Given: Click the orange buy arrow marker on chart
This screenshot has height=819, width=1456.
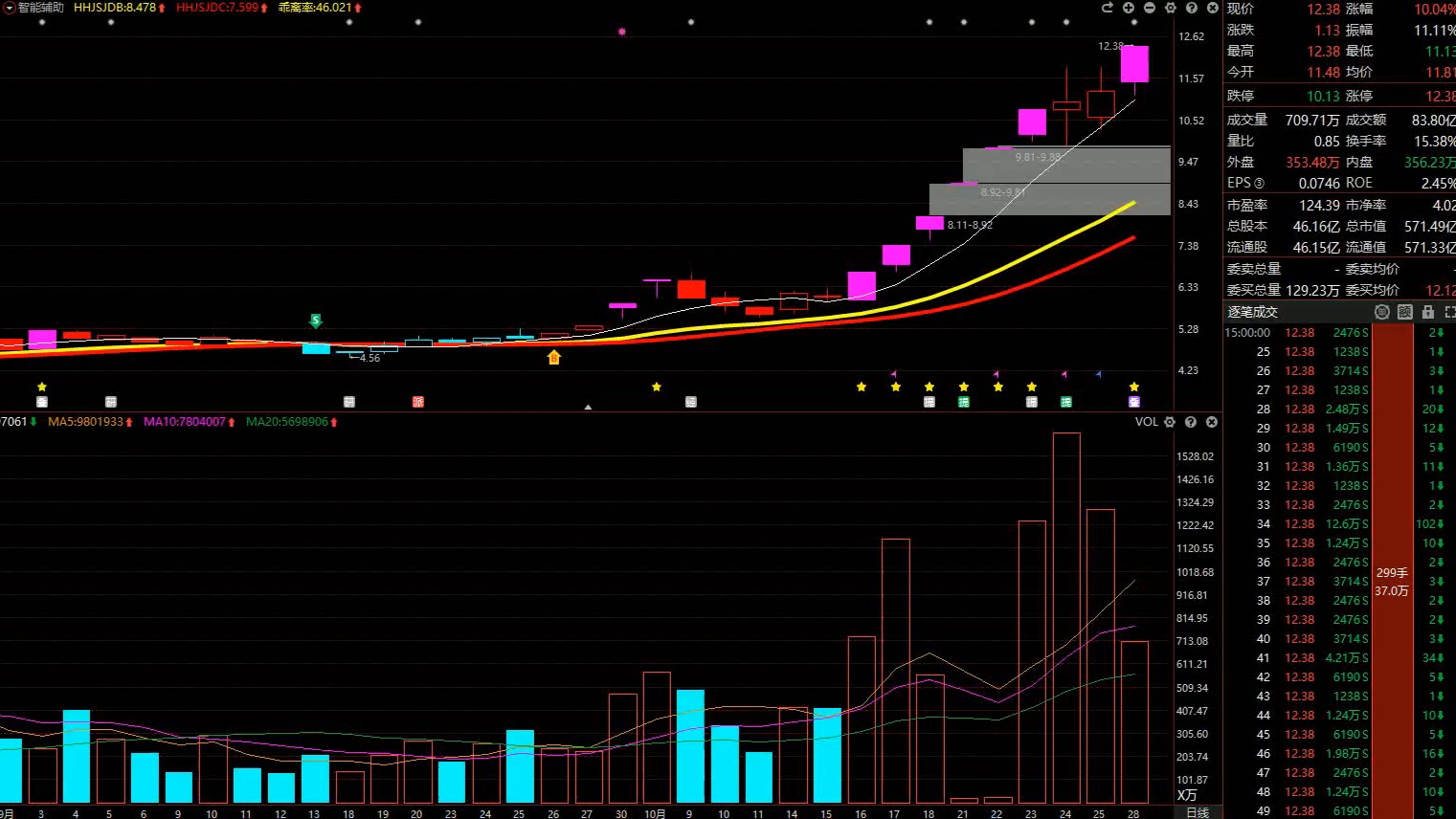Looking at the screenshot, I should point(553,358).
